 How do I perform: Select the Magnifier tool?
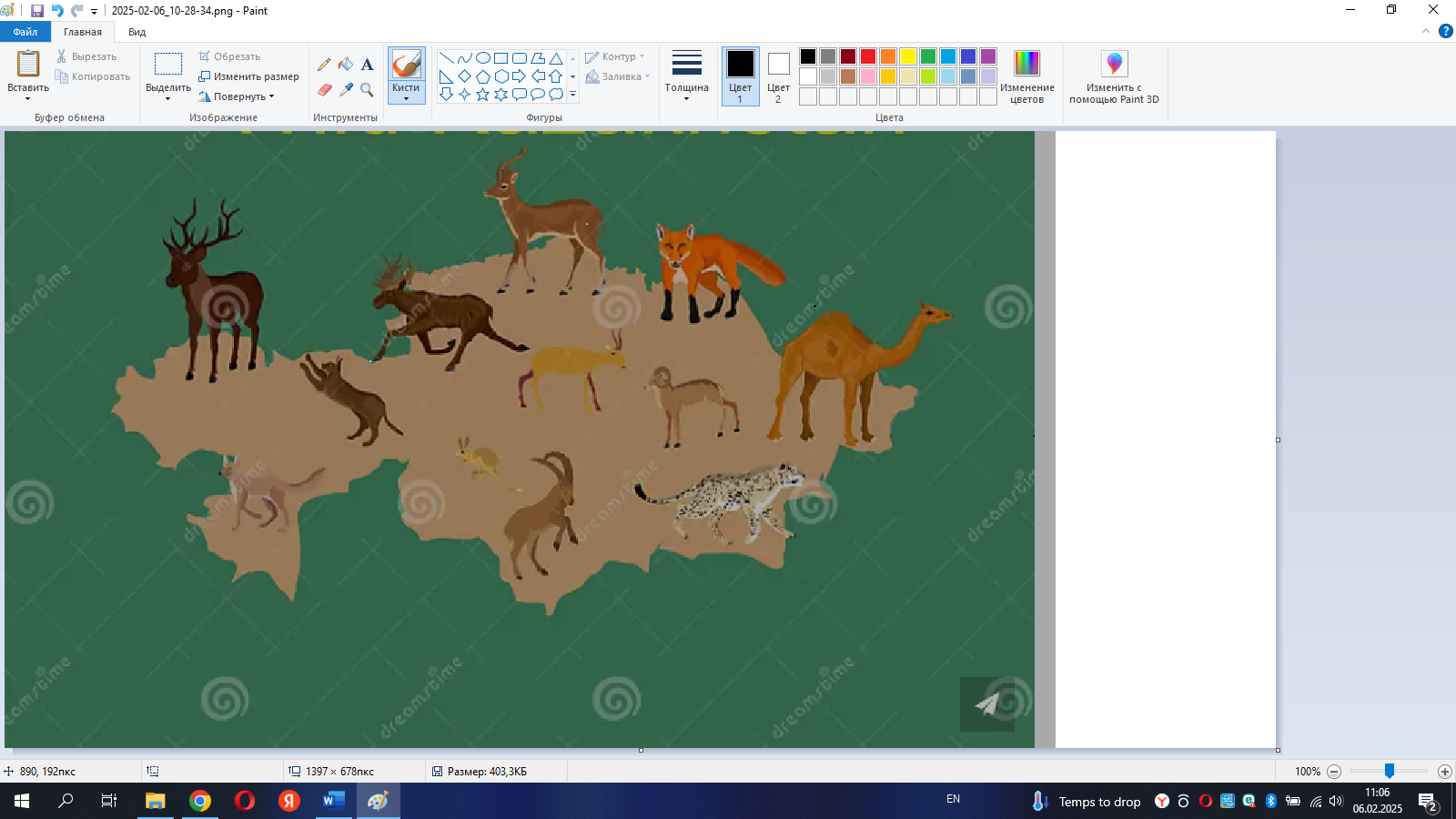(367, 90)
